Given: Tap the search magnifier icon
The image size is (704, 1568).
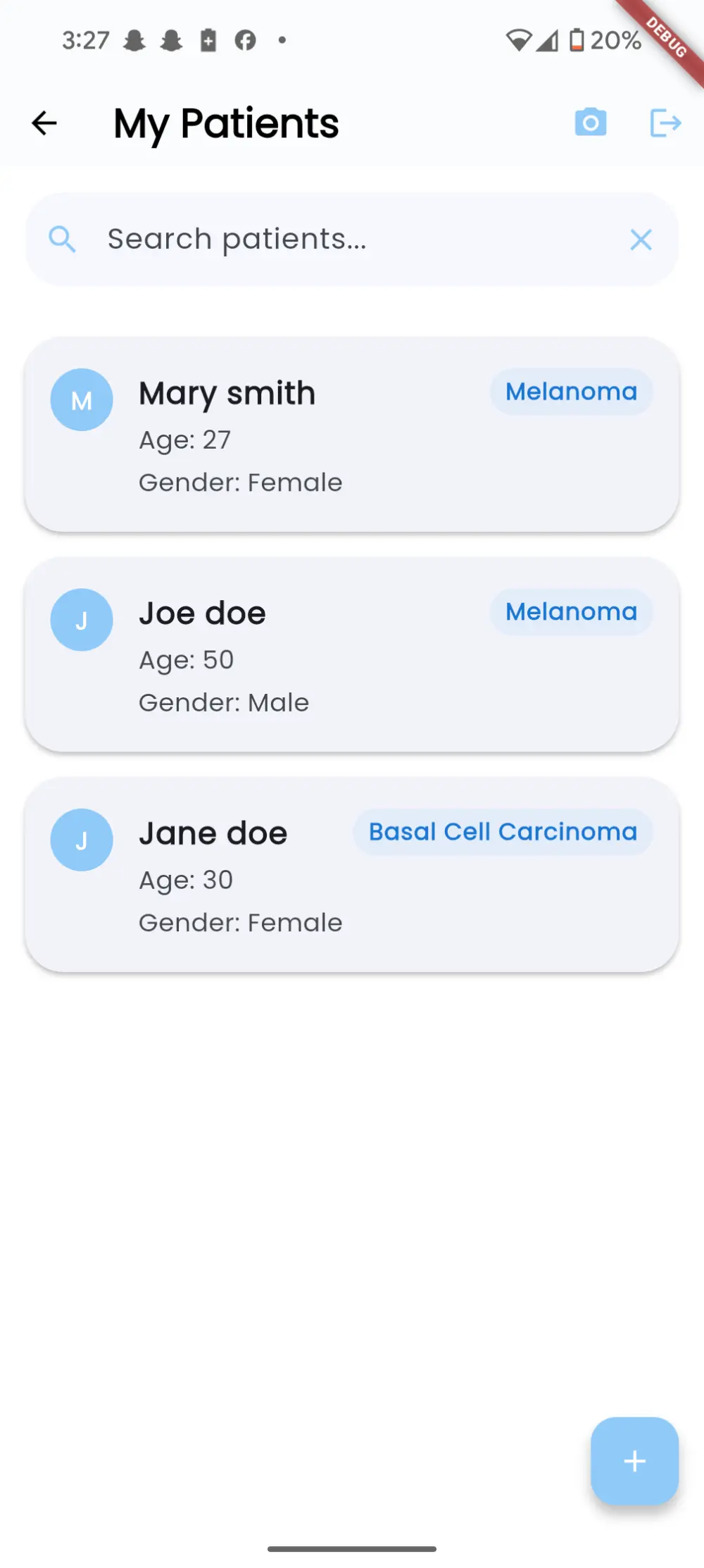Looking at the screenshot, I should click(x=62, y=239).
